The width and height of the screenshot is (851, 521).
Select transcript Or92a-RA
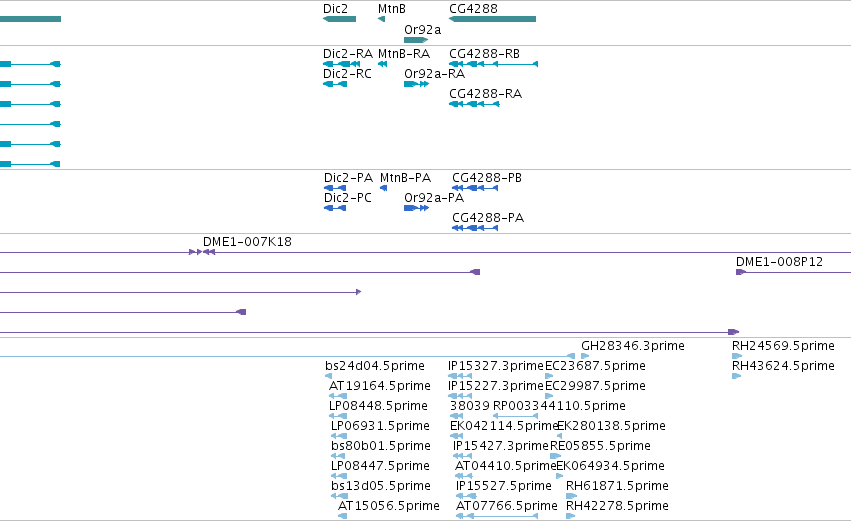pos(435,74)
